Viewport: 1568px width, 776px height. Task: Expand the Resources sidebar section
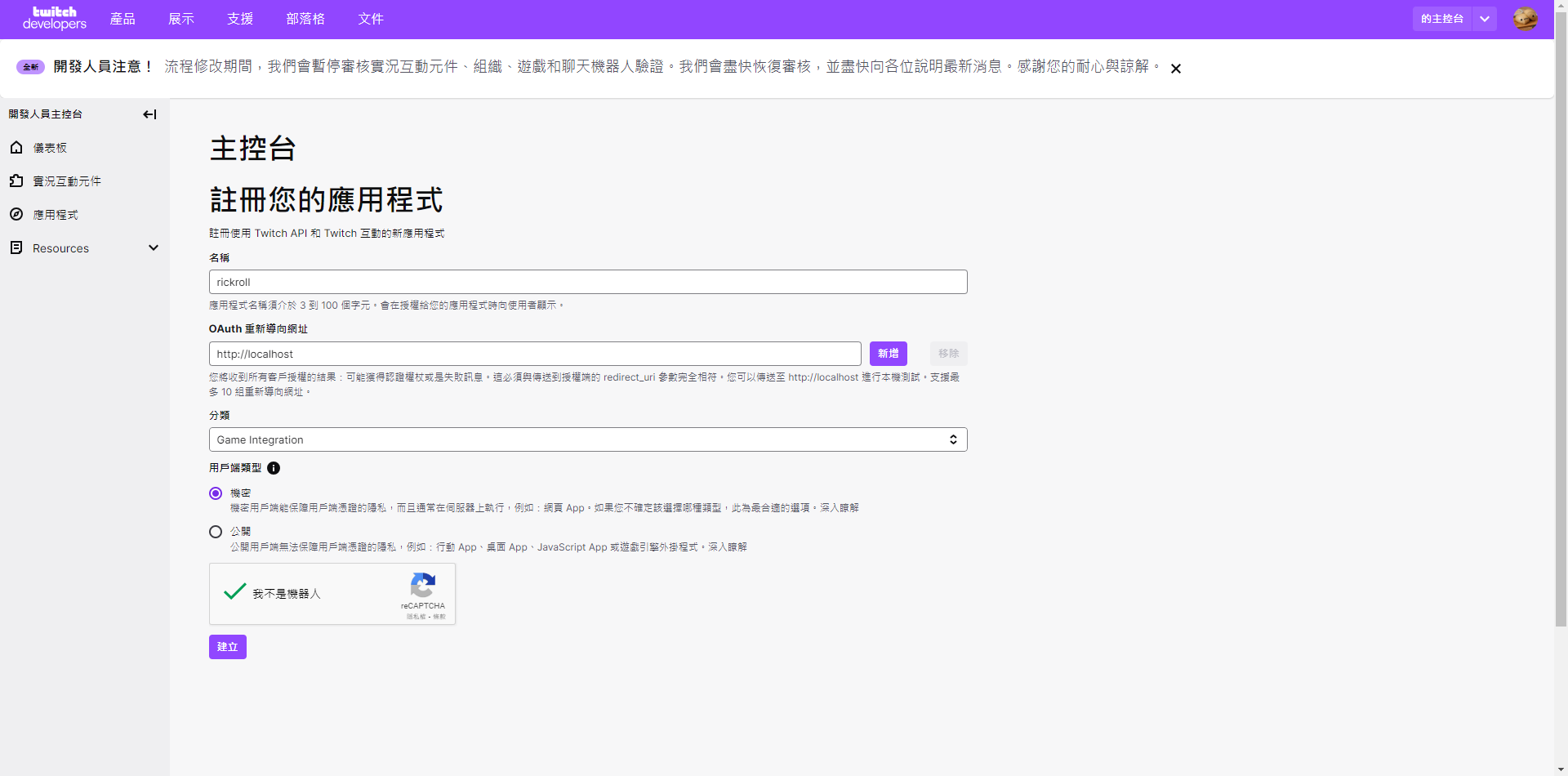154,248
